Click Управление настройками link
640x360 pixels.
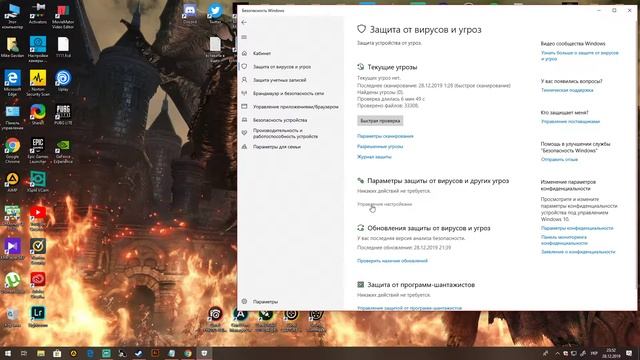[x=384, y=204]
